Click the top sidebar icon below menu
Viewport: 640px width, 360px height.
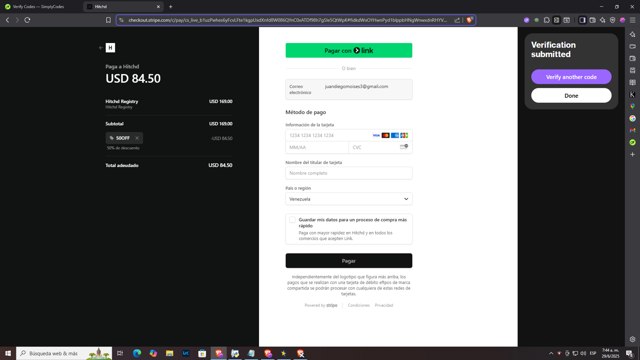click(632, 35)
